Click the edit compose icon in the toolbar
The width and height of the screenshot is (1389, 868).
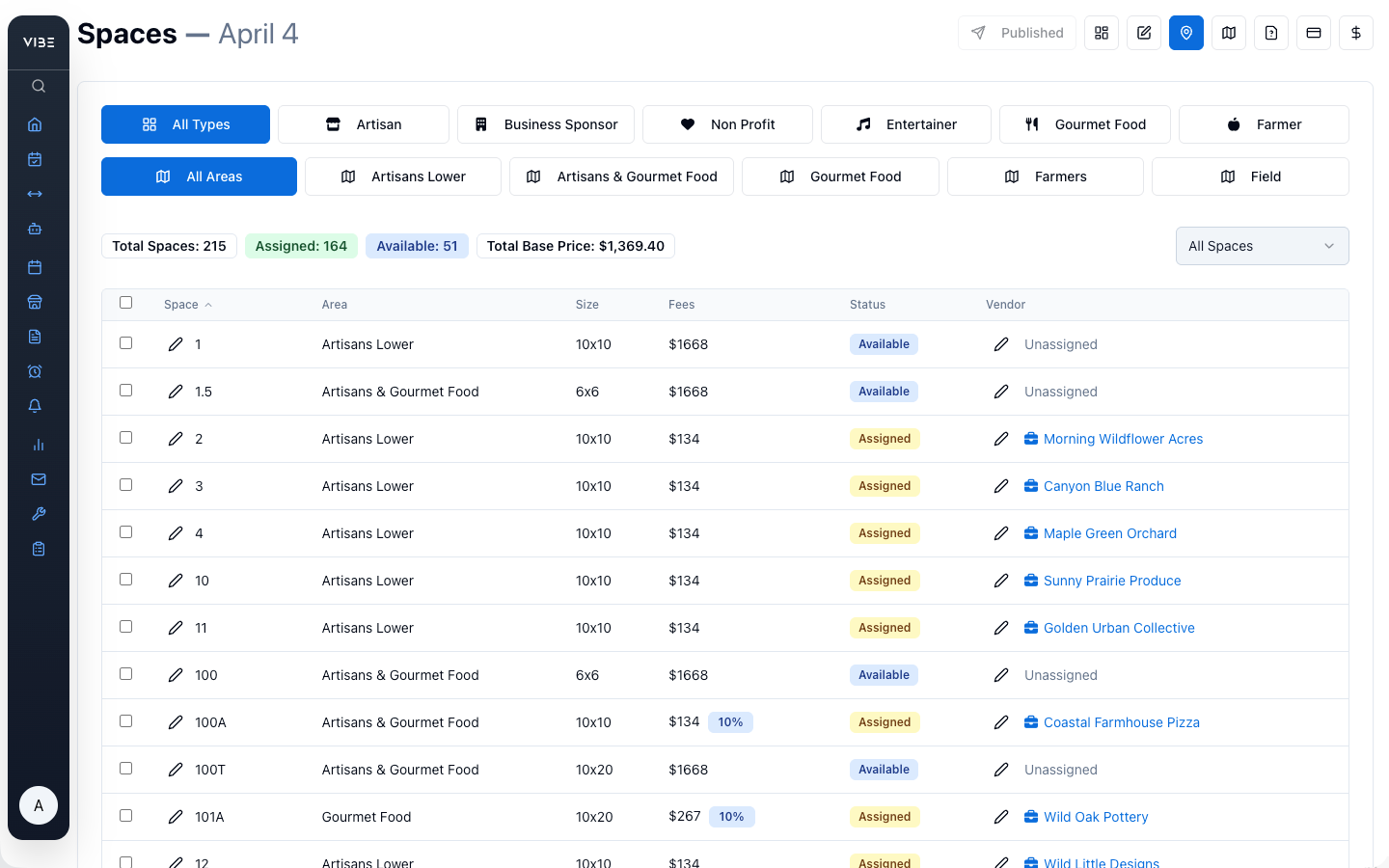(x=1143, y=32)
